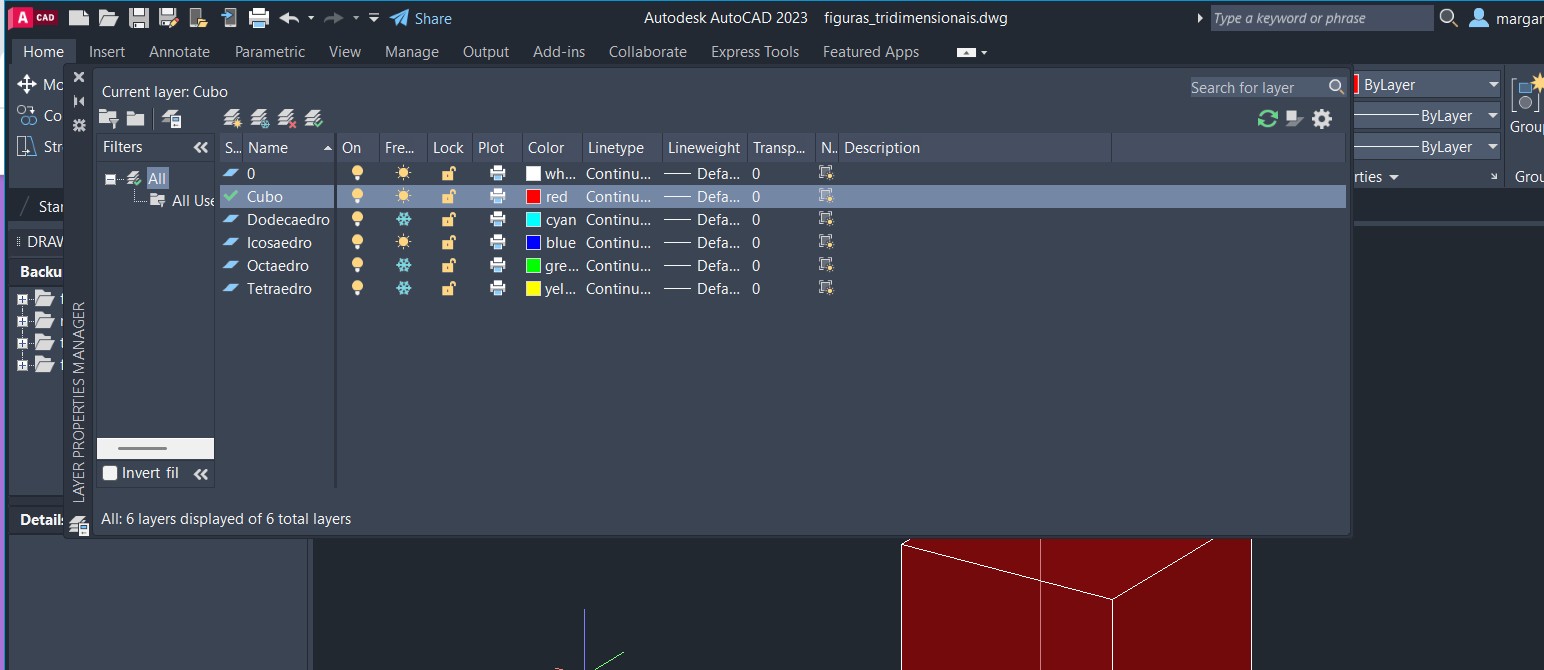Screen dimensions: 1544x670
Task: Refresh the layer list
Action: tap(1268, 119)
